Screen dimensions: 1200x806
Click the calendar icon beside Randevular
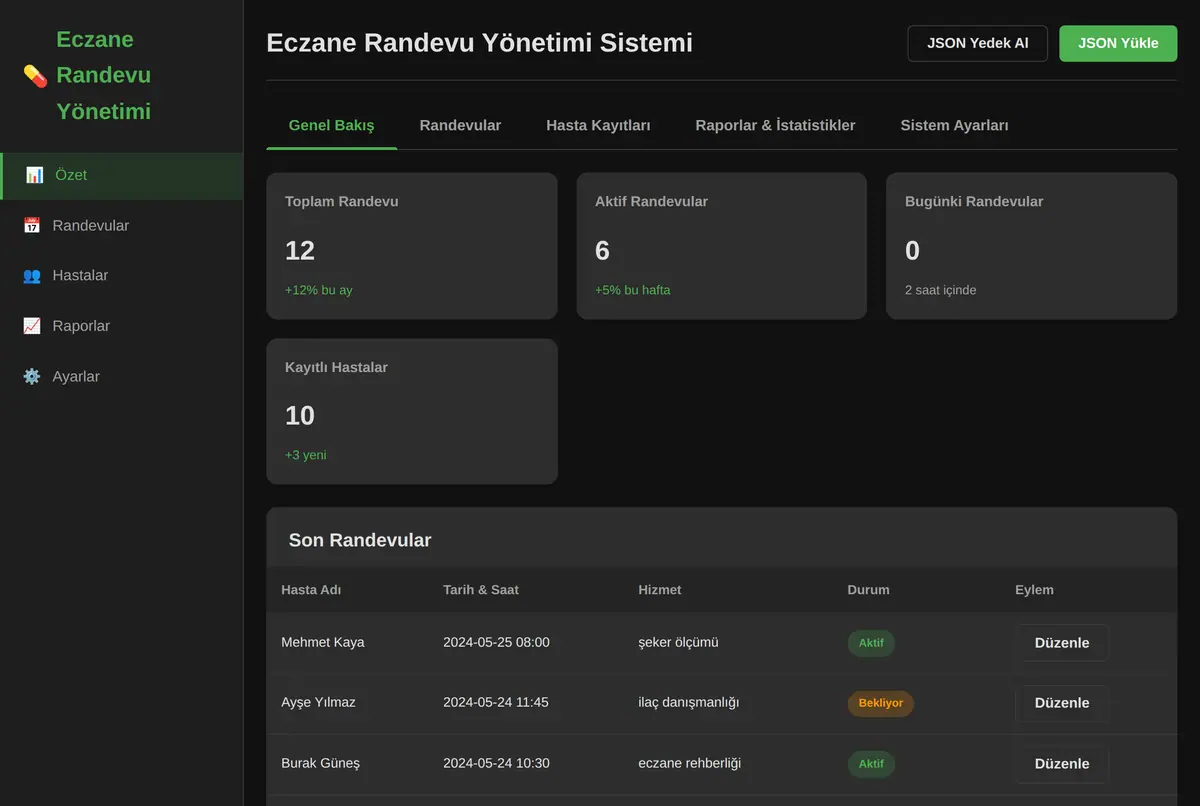click(32, 226)
